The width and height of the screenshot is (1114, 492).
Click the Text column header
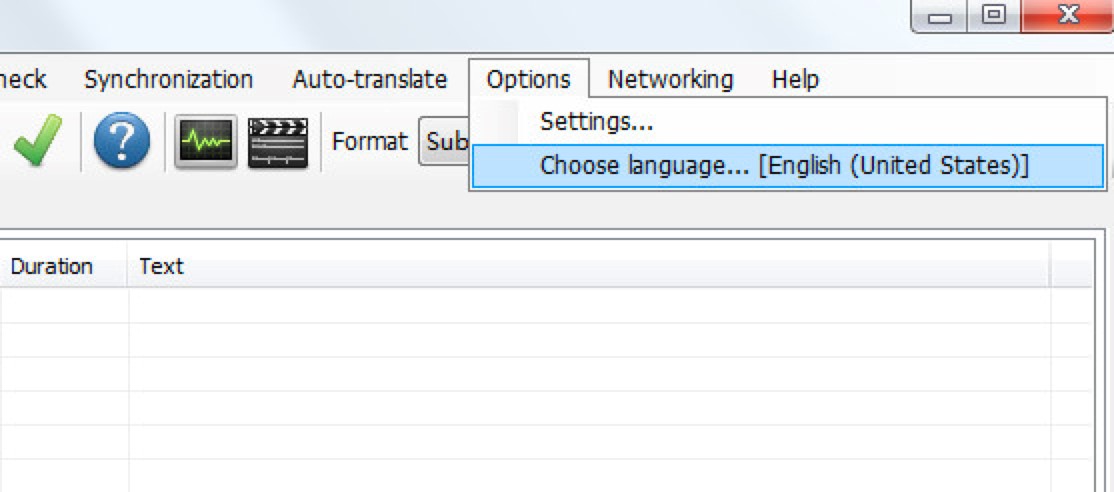[161, 267]
